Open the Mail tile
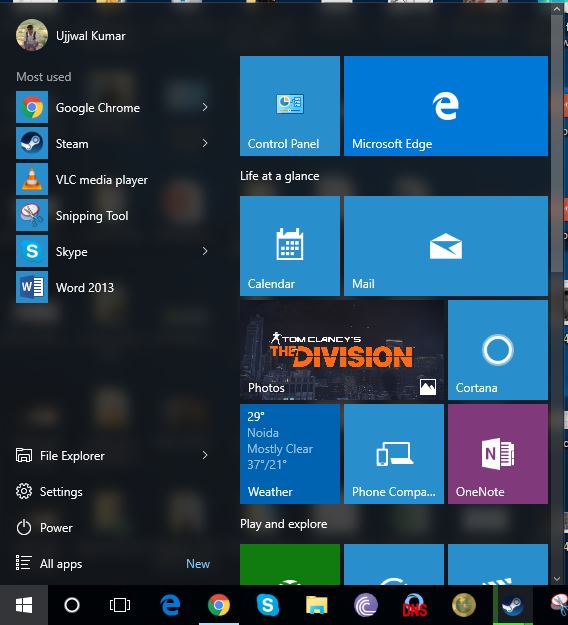568x625 pixels. click(x=446, y=246)
